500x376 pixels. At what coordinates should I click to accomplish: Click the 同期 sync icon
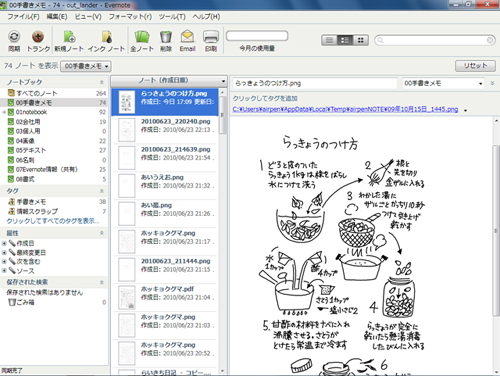[14, 37]
